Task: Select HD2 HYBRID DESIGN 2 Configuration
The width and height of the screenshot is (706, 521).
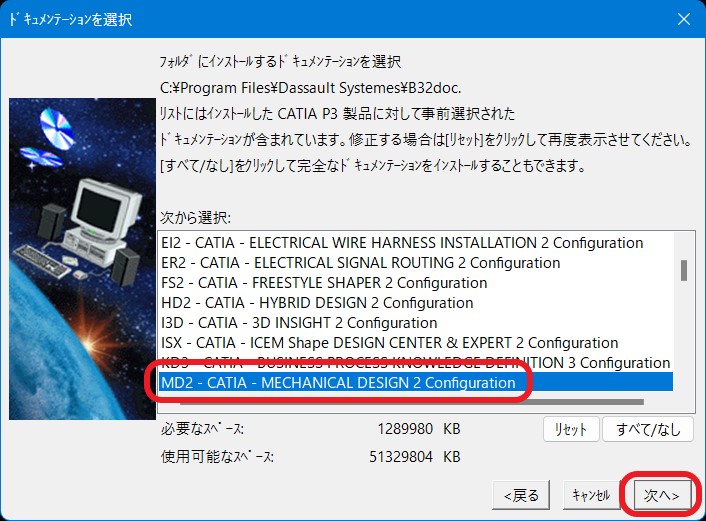Action: (x=416, y=303)
